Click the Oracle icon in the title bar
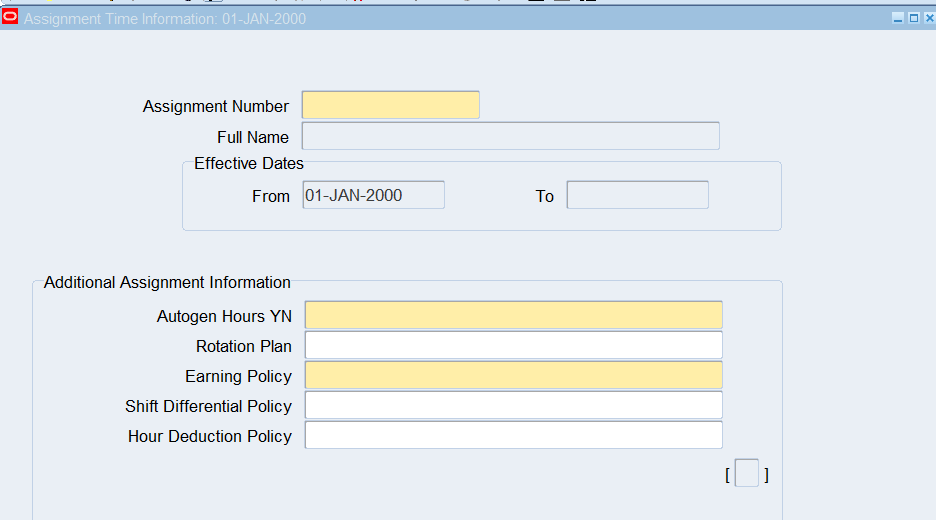Image resolution: width=936 pixels, height=520 pixels. tap(10, 18)
